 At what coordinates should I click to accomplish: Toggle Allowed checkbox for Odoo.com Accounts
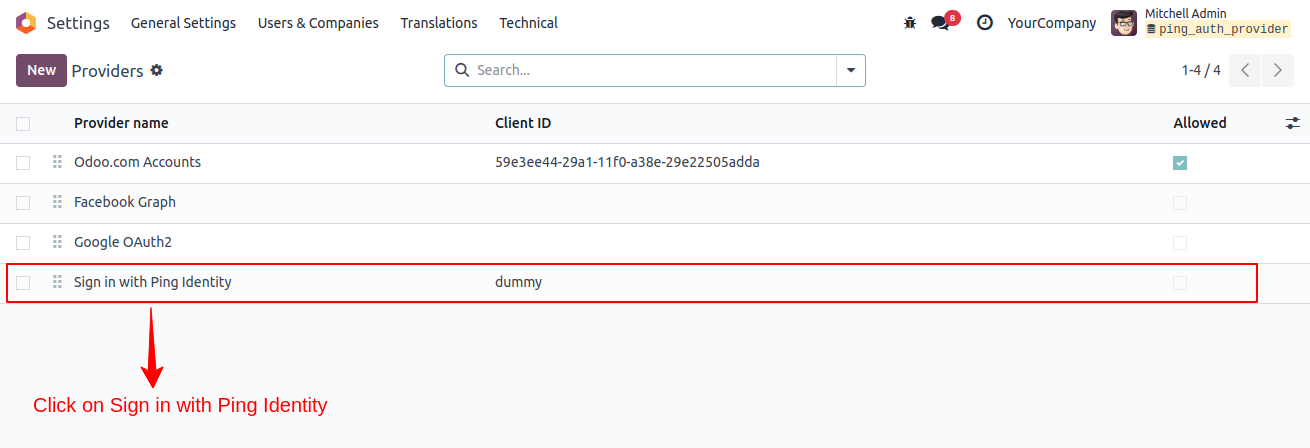pyautogui.click(x=1180, y=163)
